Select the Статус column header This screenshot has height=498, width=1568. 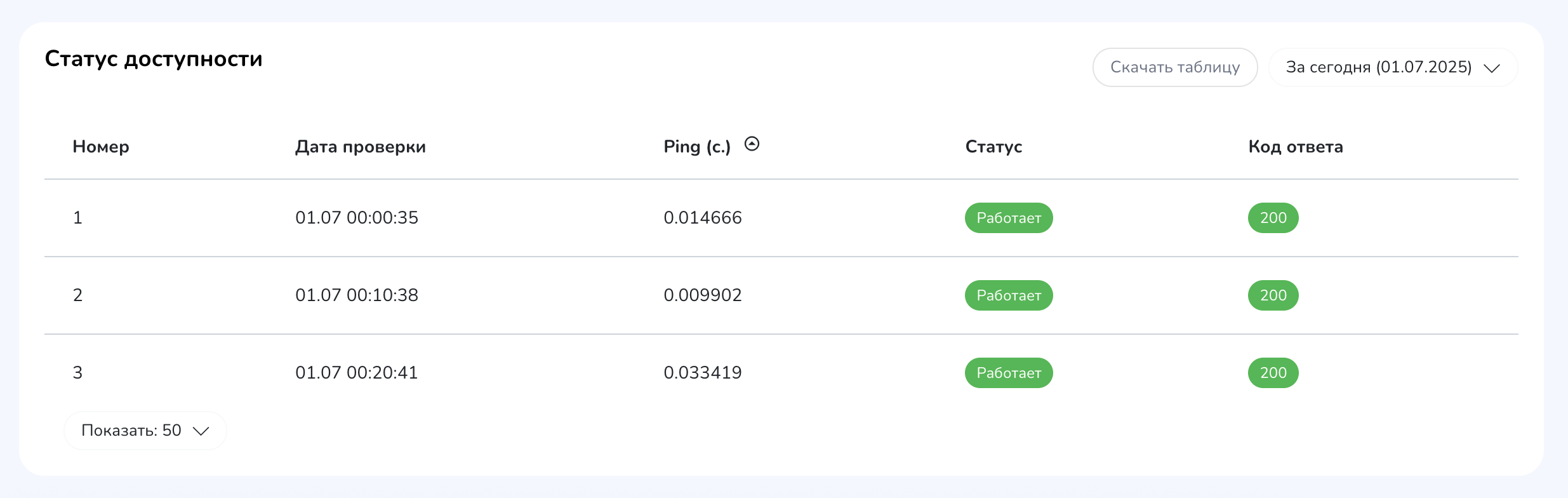[993, 147]
